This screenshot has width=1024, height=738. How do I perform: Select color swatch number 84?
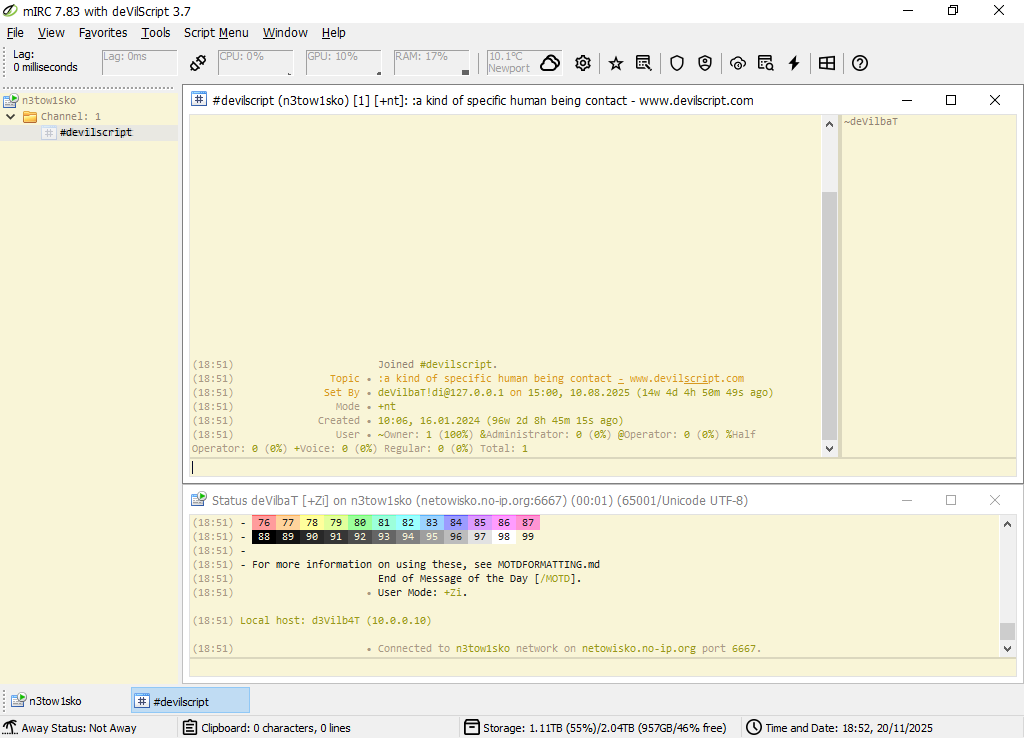[x=456, y=523]
